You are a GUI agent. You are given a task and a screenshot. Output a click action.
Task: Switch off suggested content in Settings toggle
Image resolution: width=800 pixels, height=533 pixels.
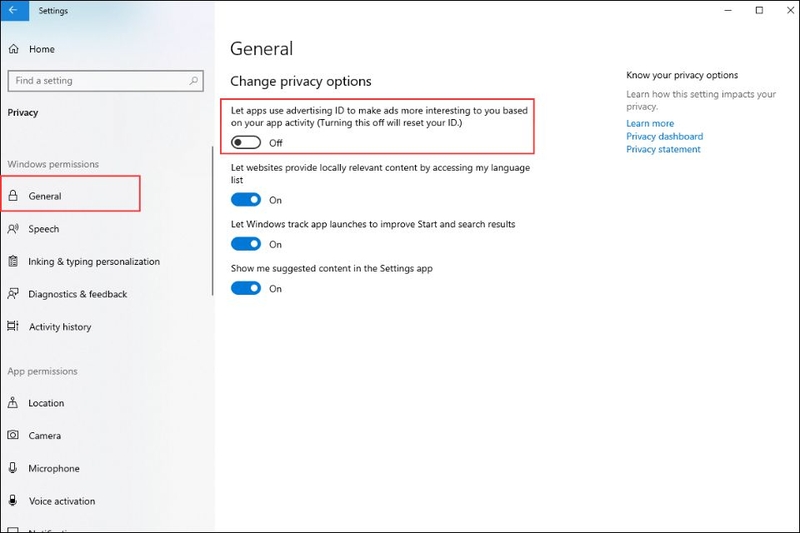[x=246, y=288]
